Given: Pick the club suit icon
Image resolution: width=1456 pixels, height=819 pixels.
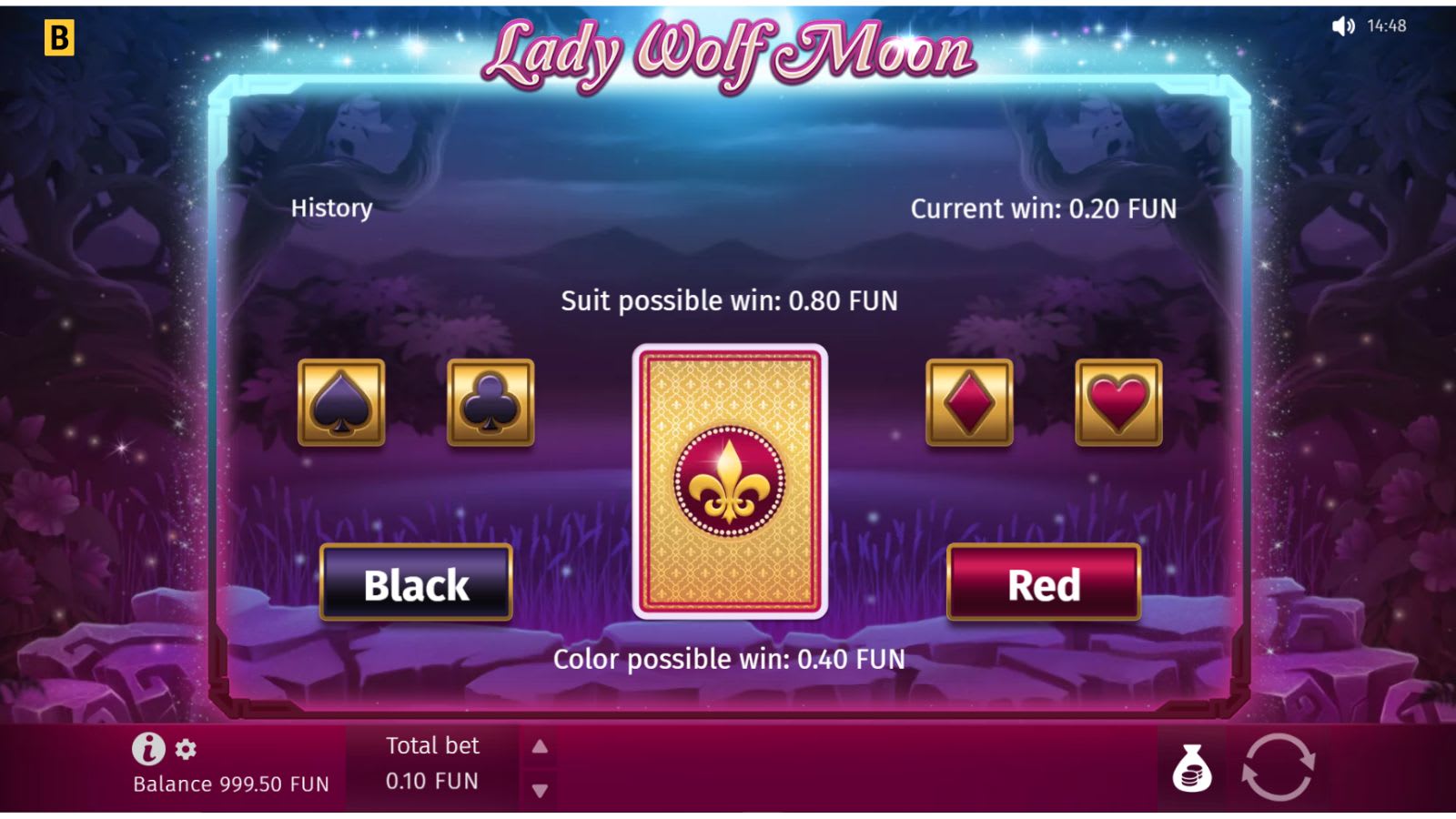Looking at the screenshot, I should coord(490,402).
